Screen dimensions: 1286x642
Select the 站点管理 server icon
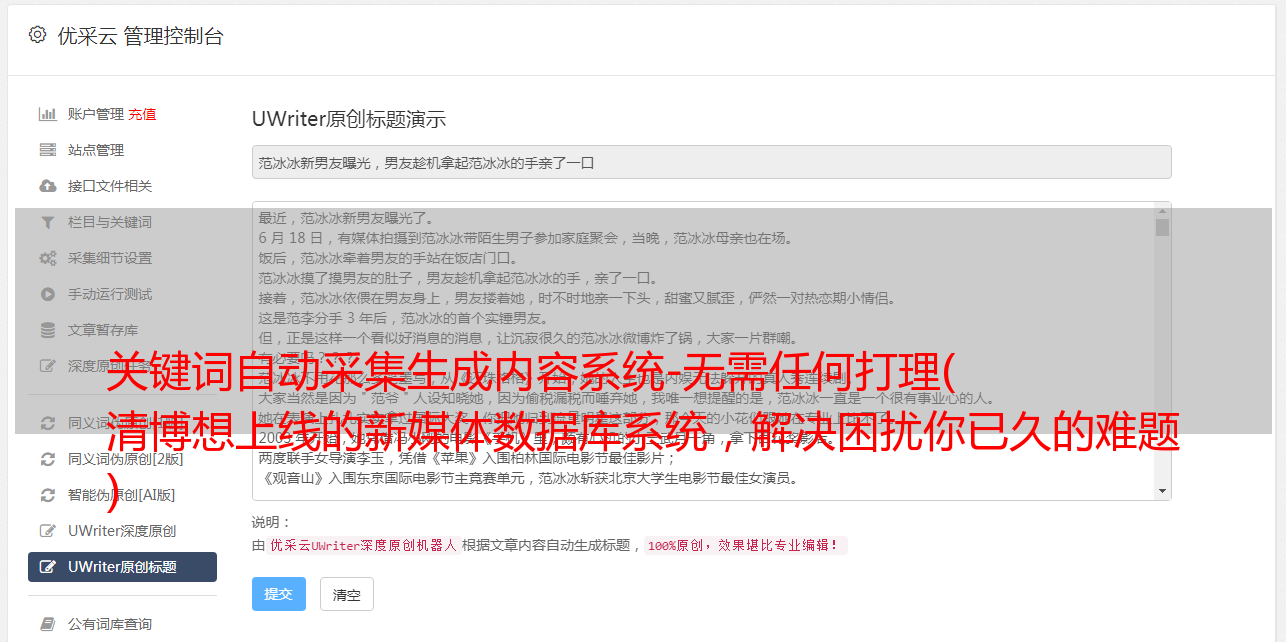point(47,150)
